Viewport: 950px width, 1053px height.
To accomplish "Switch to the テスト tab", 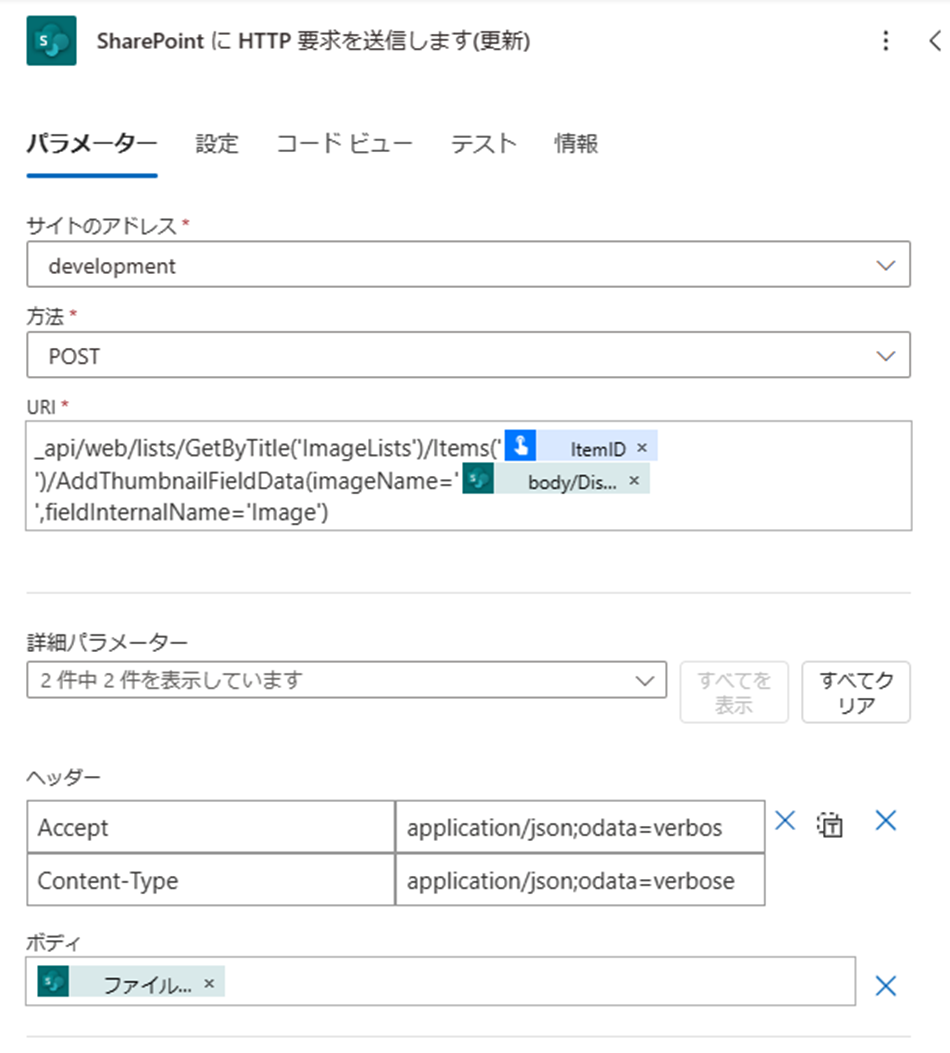I will (x=483, y=144).
